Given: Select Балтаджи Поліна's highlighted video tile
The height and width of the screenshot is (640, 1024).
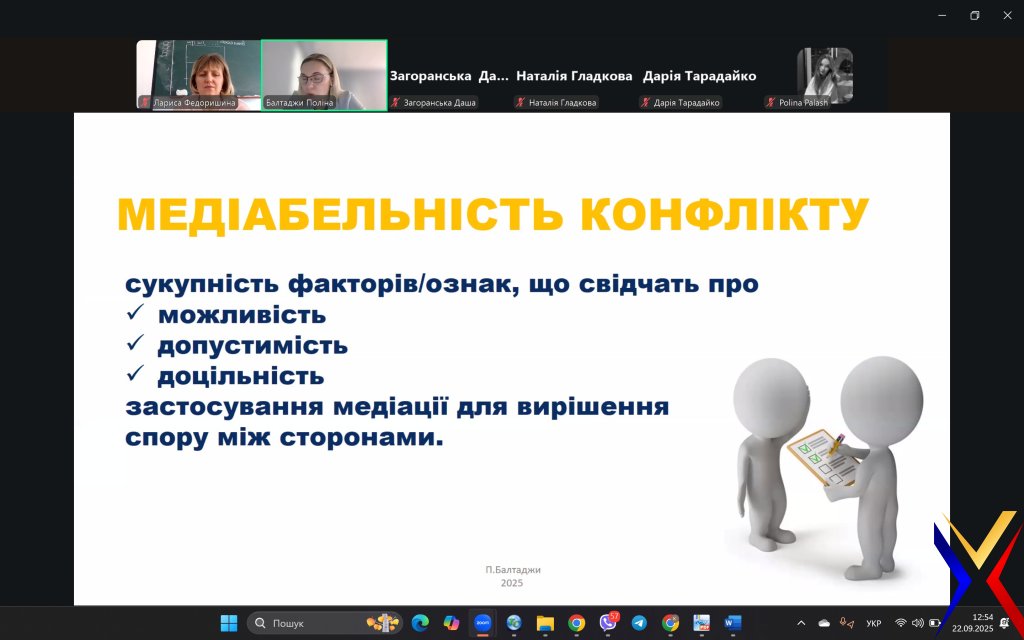Looking at the screenshot, I should pos(324,75).
